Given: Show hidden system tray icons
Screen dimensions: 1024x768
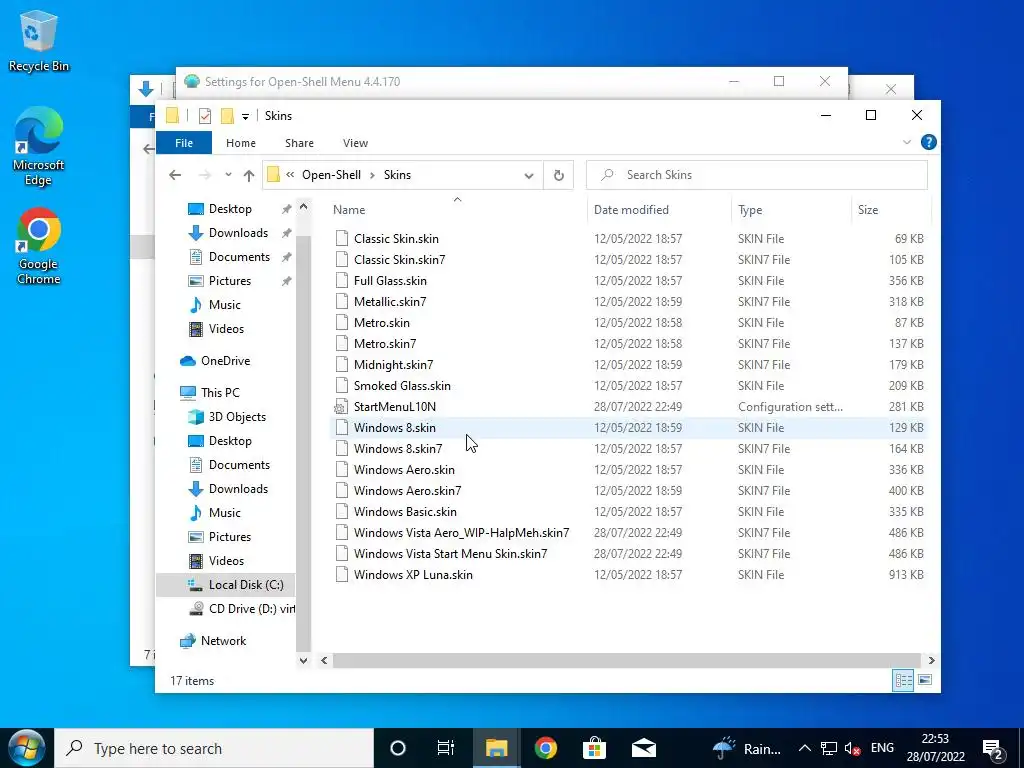Looking at the screenshot, I should [x=805, y=748].
